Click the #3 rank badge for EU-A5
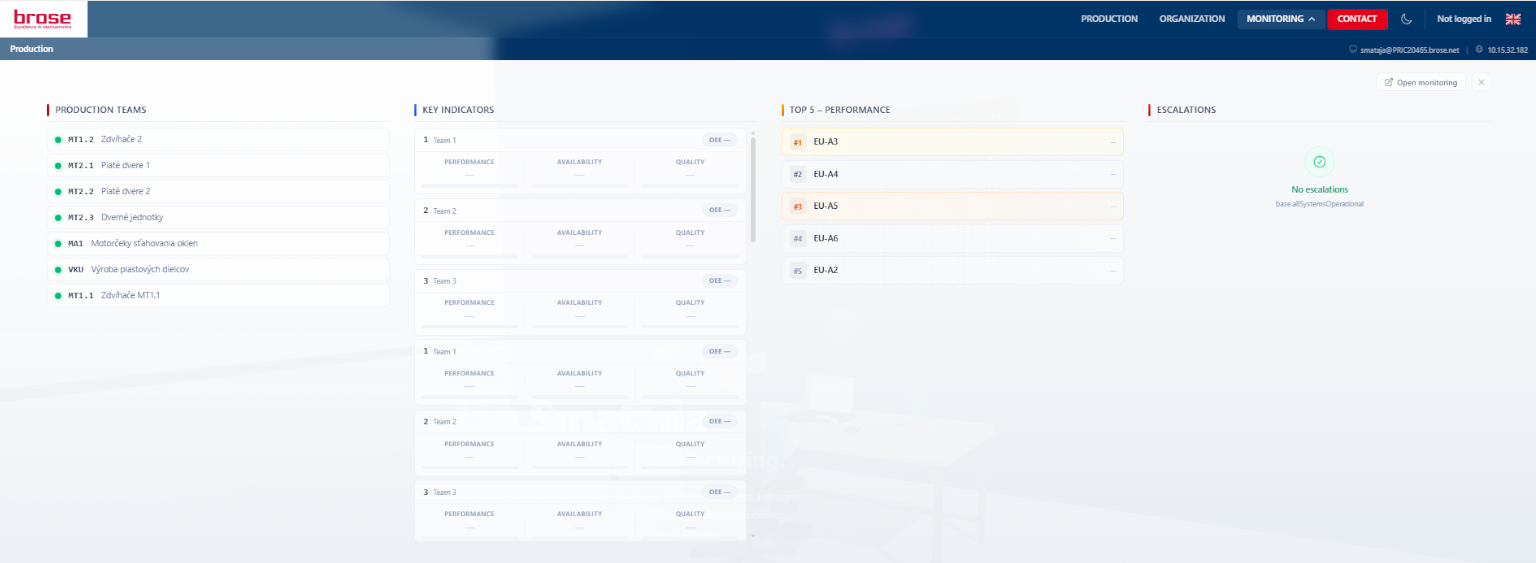The height and width of the screenshot is (563, 1536). 798,206
